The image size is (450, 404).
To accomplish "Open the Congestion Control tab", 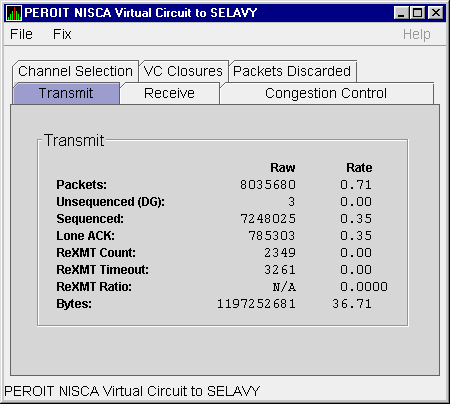I will point(326,93).
